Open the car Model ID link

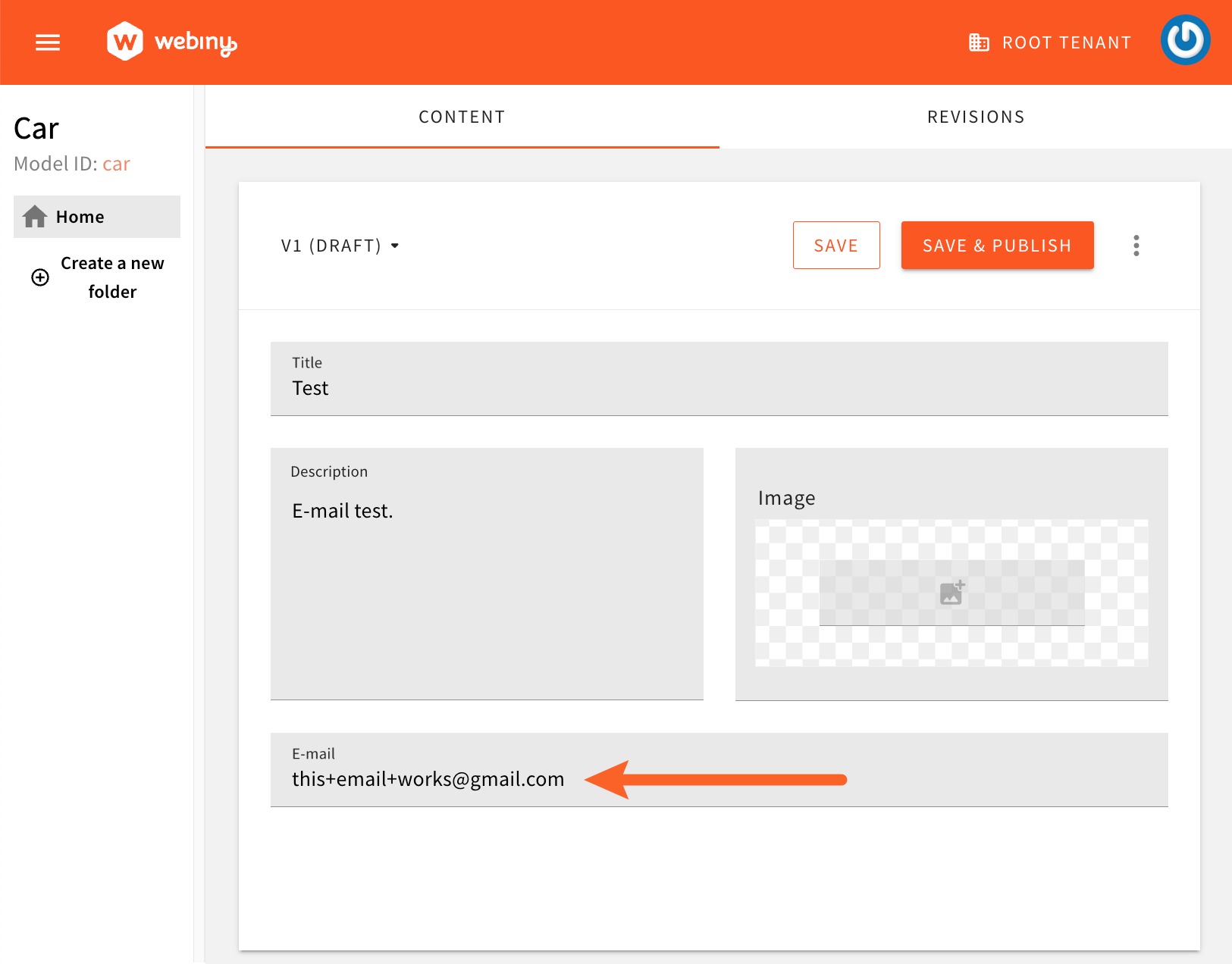click(x=116, y=164)
